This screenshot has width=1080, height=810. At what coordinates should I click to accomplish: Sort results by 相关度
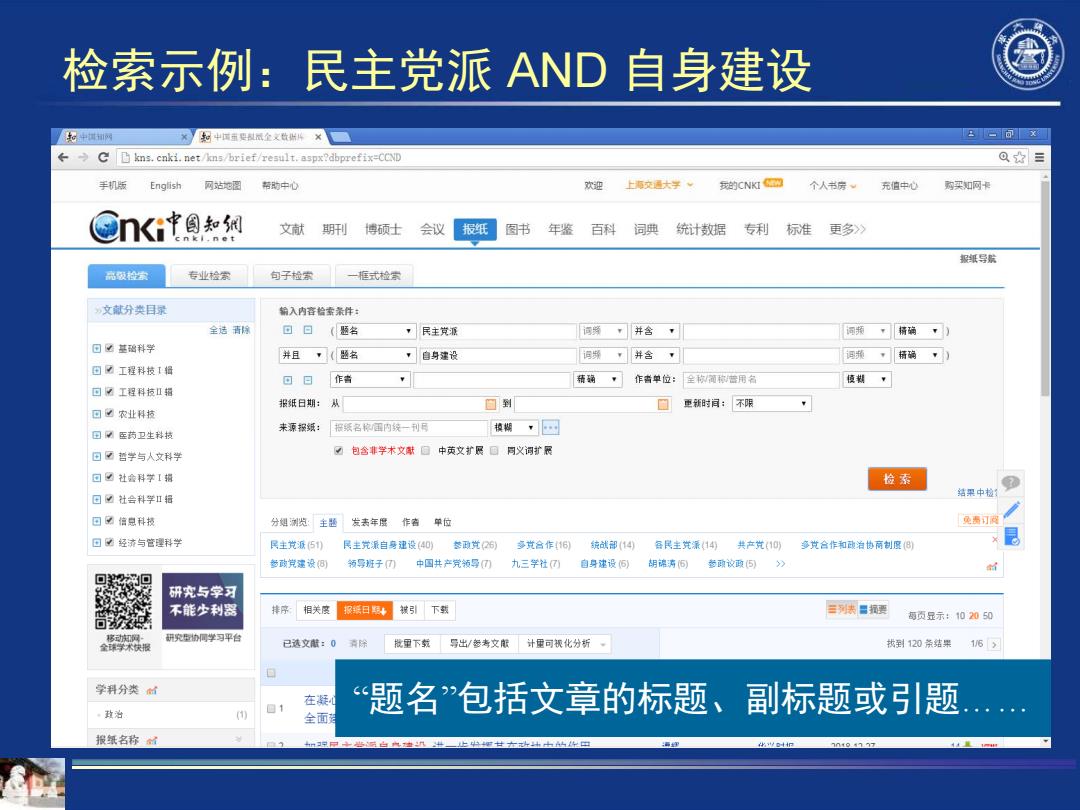pyautogui.click(x=316, y=610)
